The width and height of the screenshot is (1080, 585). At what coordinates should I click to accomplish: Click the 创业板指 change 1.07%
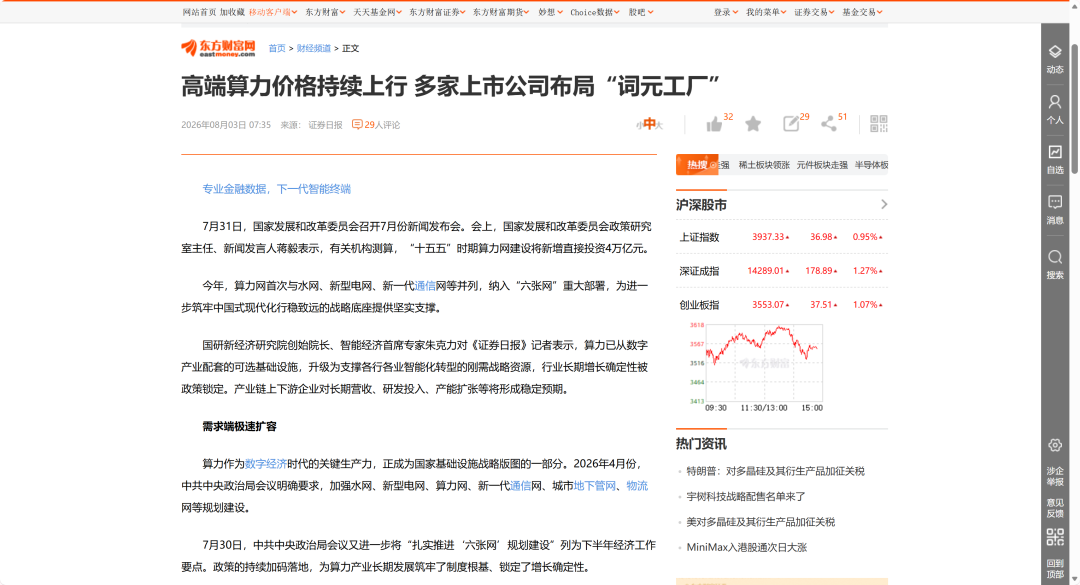(x=865, y=305)
